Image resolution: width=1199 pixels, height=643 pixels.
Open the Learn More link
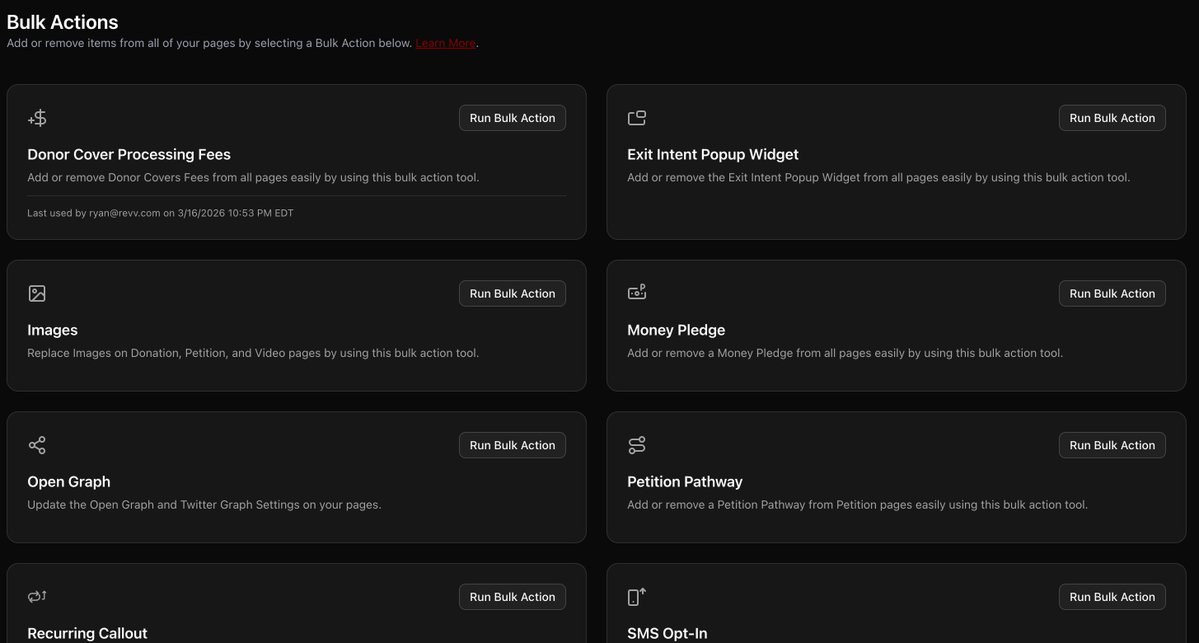pos(445,44)
